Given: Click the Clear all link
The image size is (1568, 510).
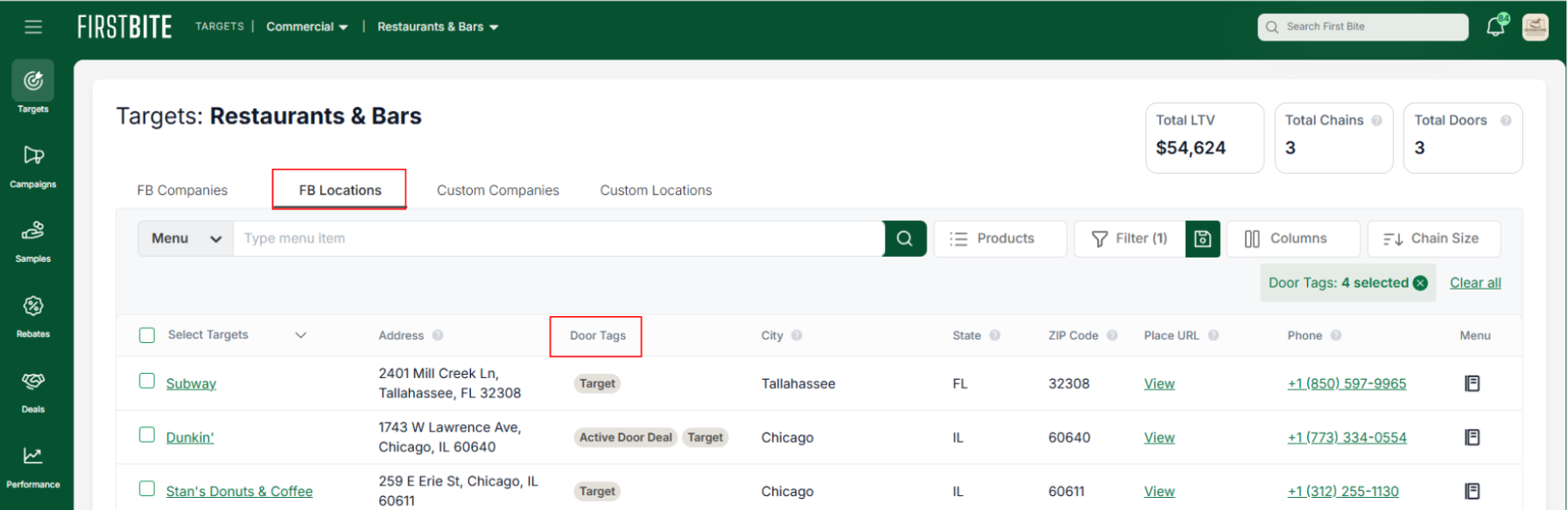Looking at the screenshot, I should coord(1475,283).
